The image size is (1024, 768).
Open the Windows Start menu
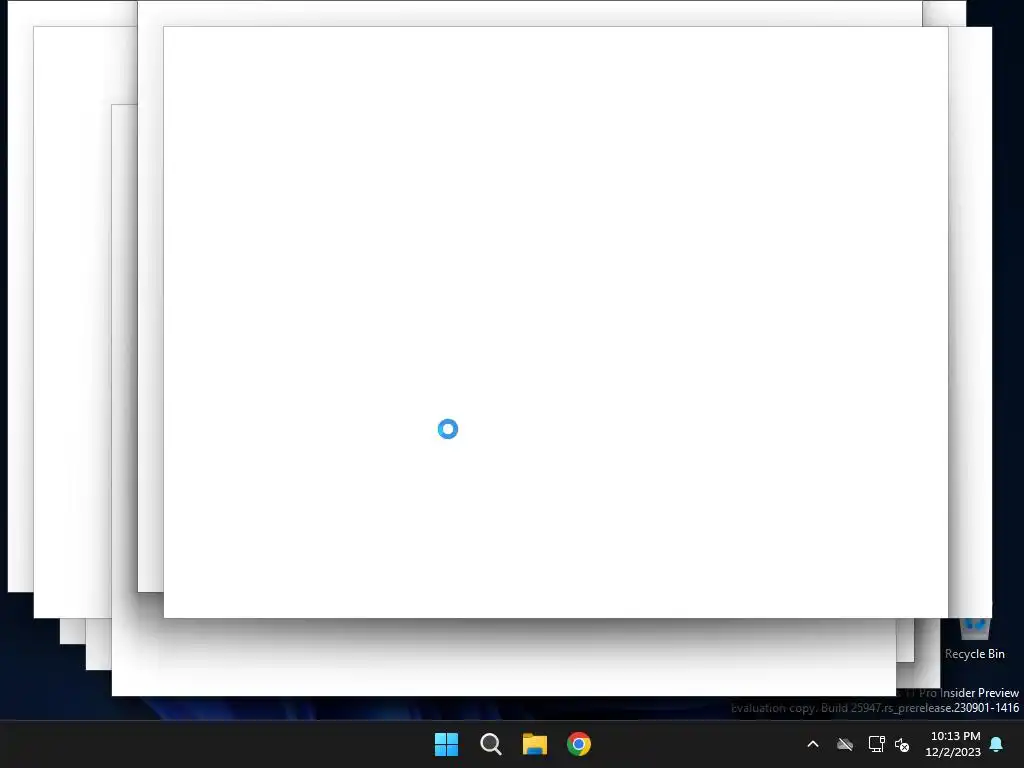point(447,744)
